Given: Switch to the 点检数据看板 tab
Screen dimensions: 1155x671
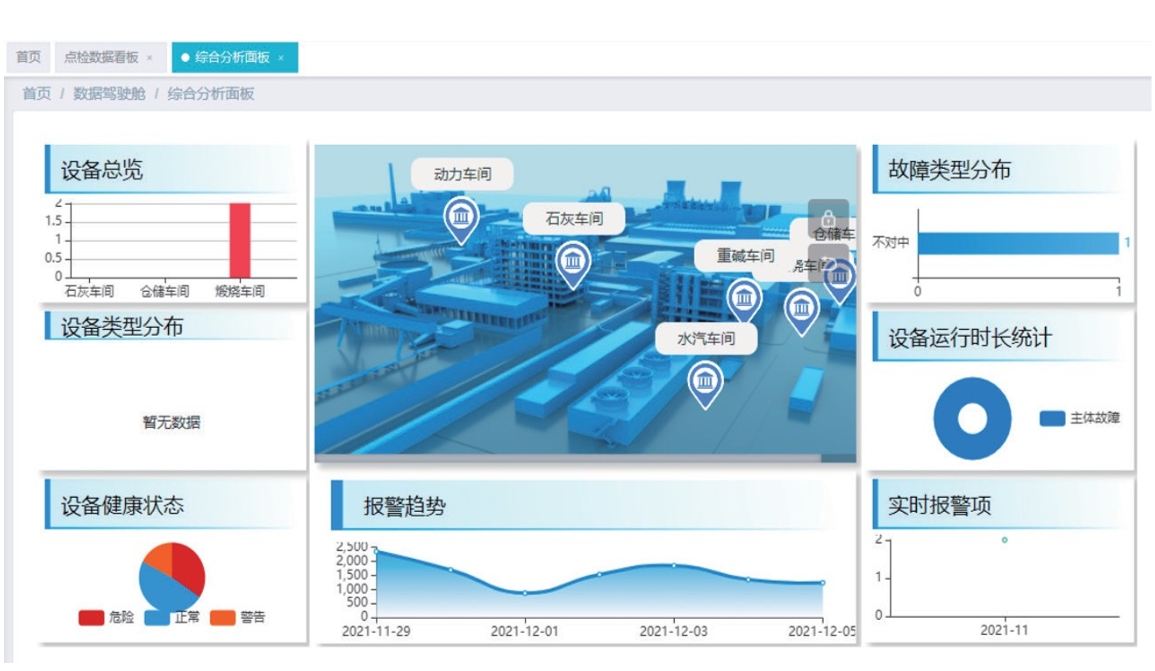Looking at the screenshot, I should 101,58.
